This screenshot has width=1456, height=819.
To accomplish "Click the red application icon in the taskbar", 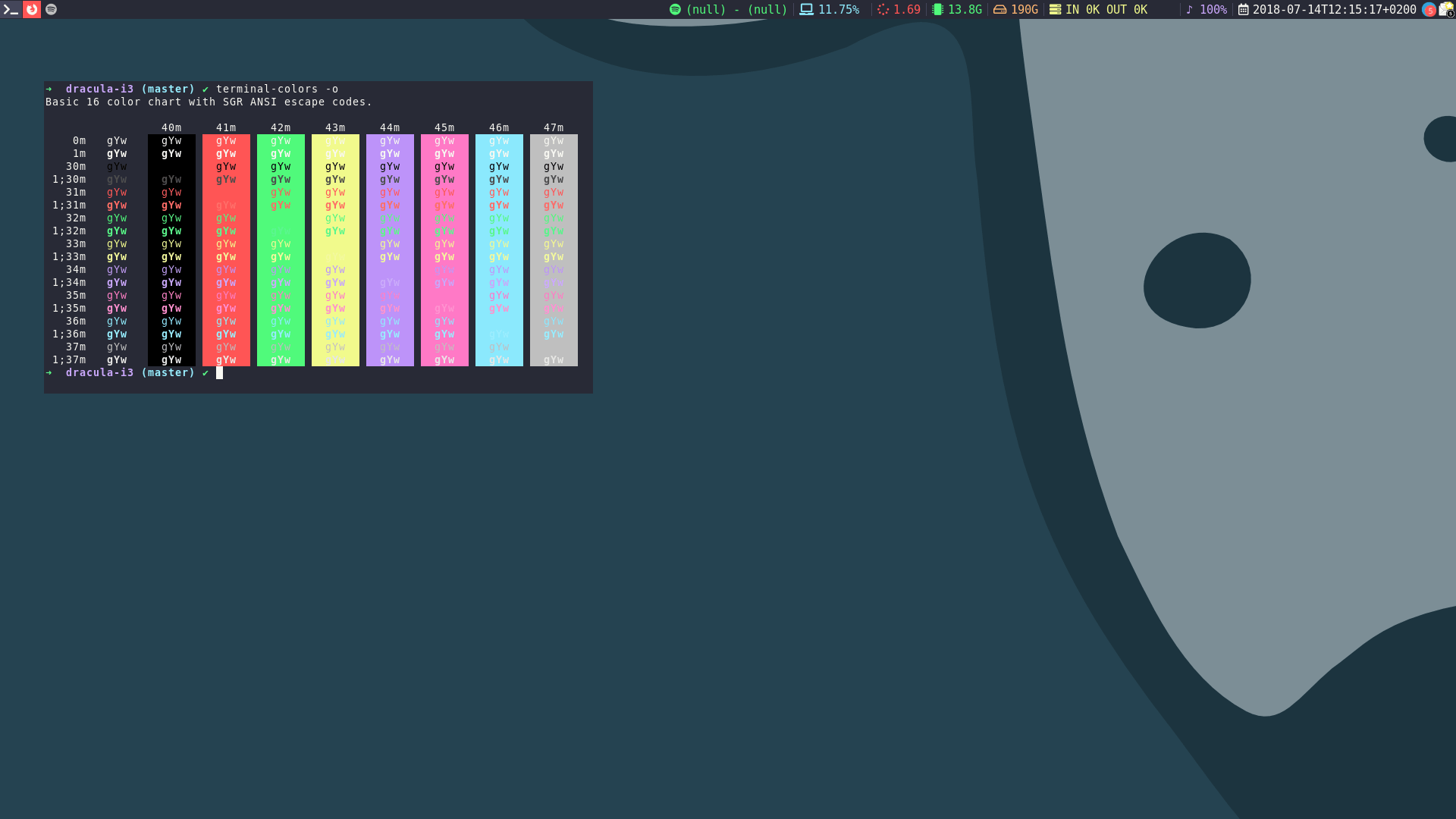I will 31,10.
